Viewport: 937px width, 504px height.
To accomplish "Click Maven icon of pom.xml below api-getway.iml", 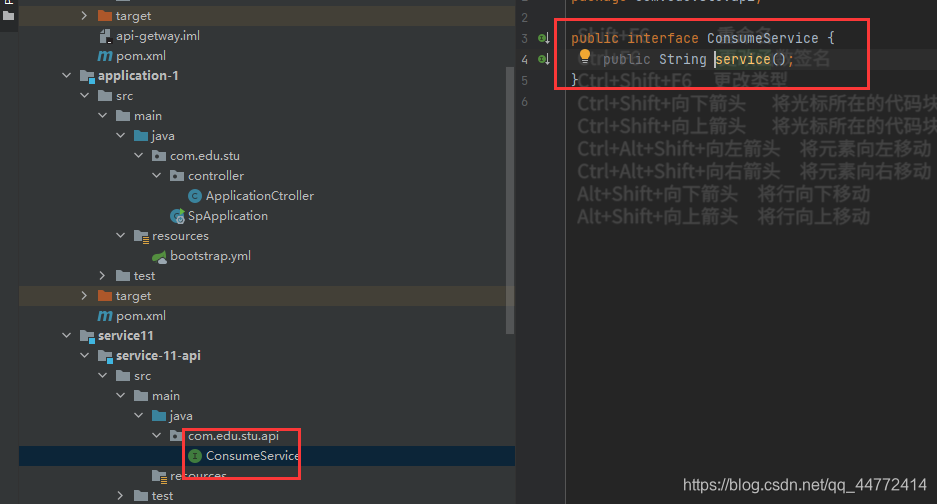I will coord(105,56).
